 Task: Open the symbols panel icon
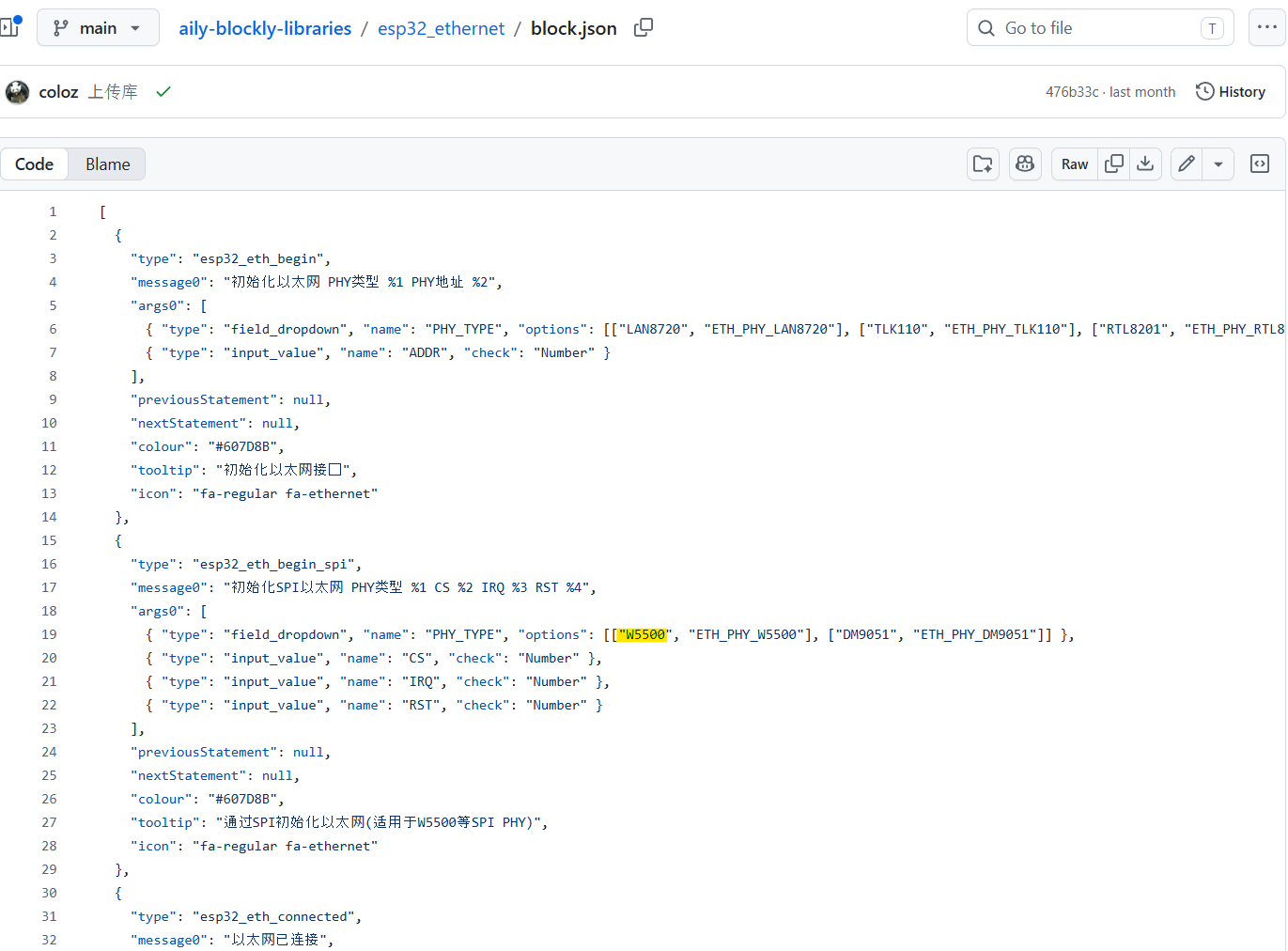(1260, 164)
